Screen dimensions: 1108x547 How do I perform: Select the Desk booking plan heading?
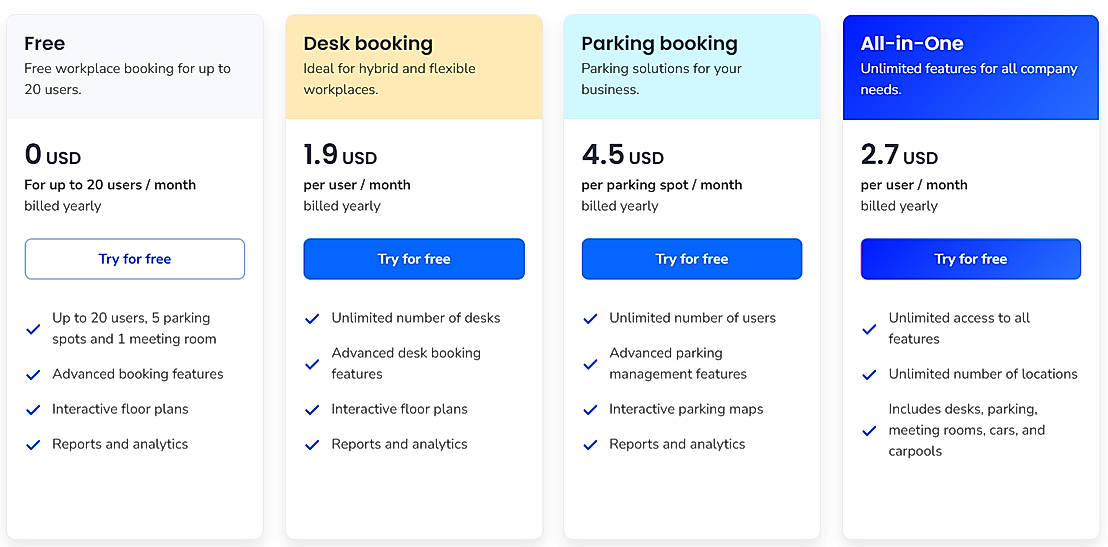click(x=368, y=43)
